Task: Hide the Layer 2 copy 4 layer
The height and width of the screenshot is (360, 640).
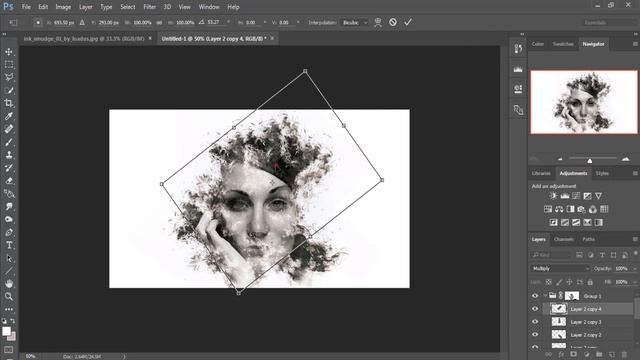Action: (535, 309)
